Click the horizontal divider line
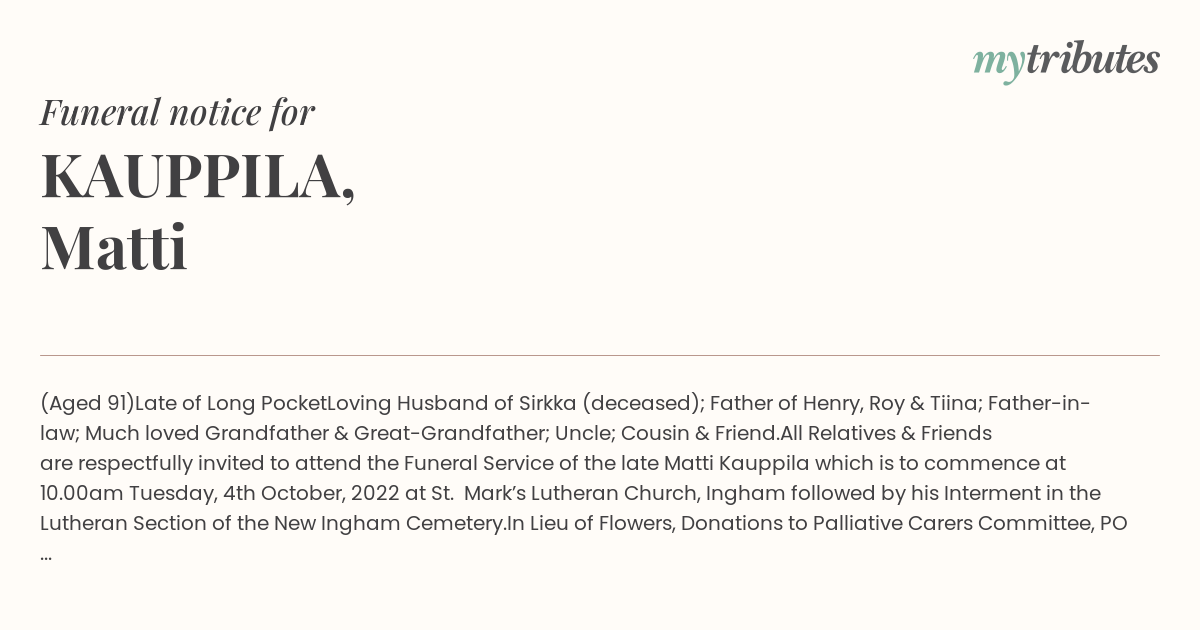Screen dimensions: 1200x630 click(600, 355)
